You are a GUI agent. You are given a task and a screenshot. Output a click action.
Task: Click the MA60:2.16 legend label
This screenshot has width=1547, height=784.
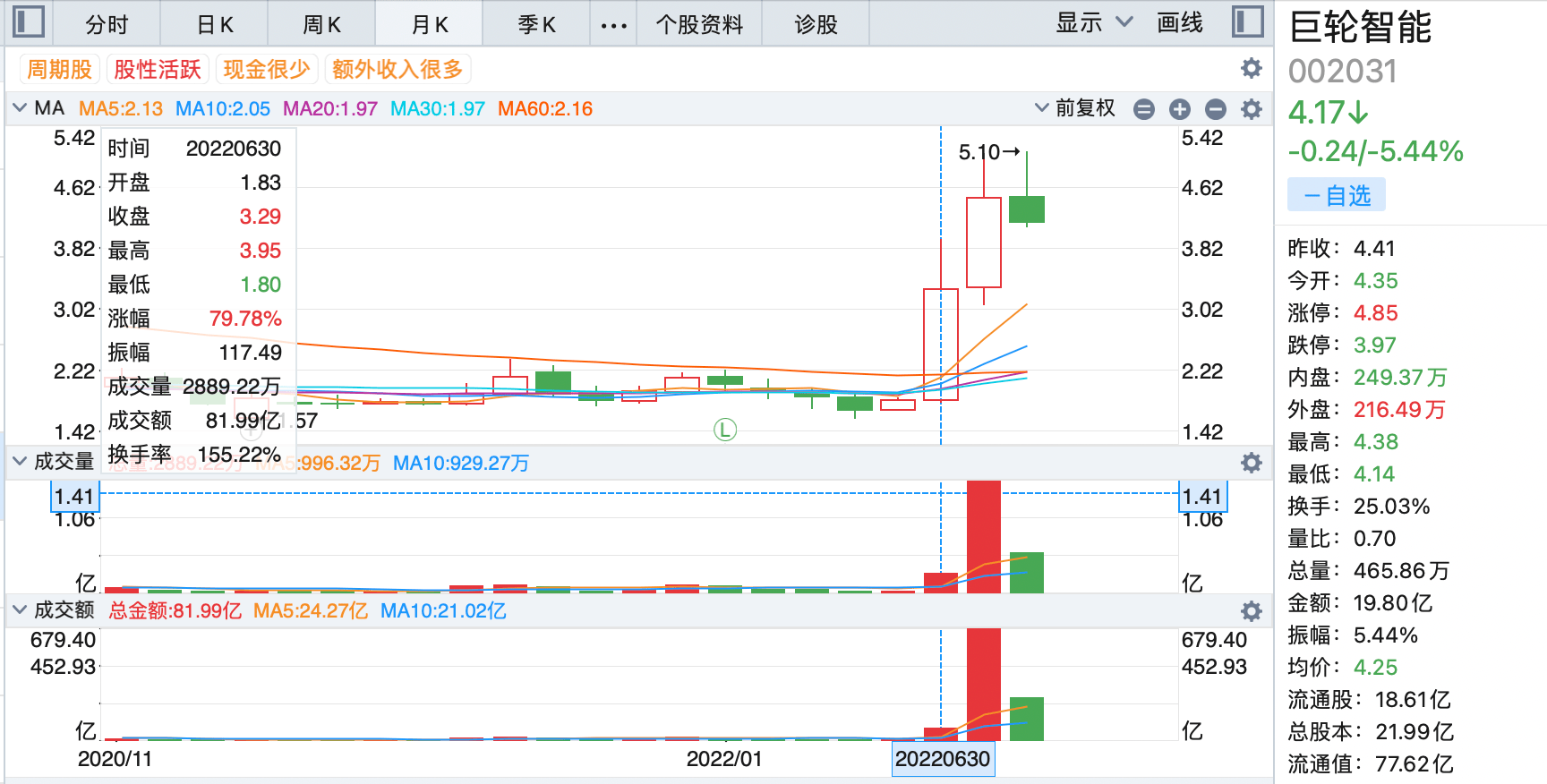[x=545, y=109]
